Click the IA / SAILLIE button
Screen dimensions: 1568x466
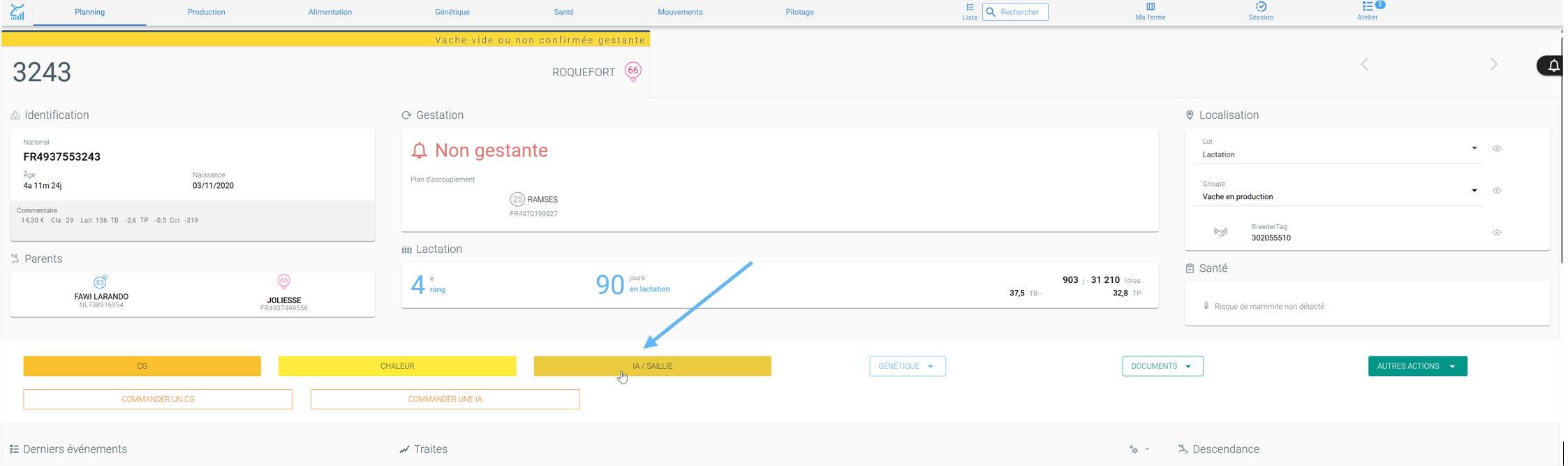[x=653, y=366]
